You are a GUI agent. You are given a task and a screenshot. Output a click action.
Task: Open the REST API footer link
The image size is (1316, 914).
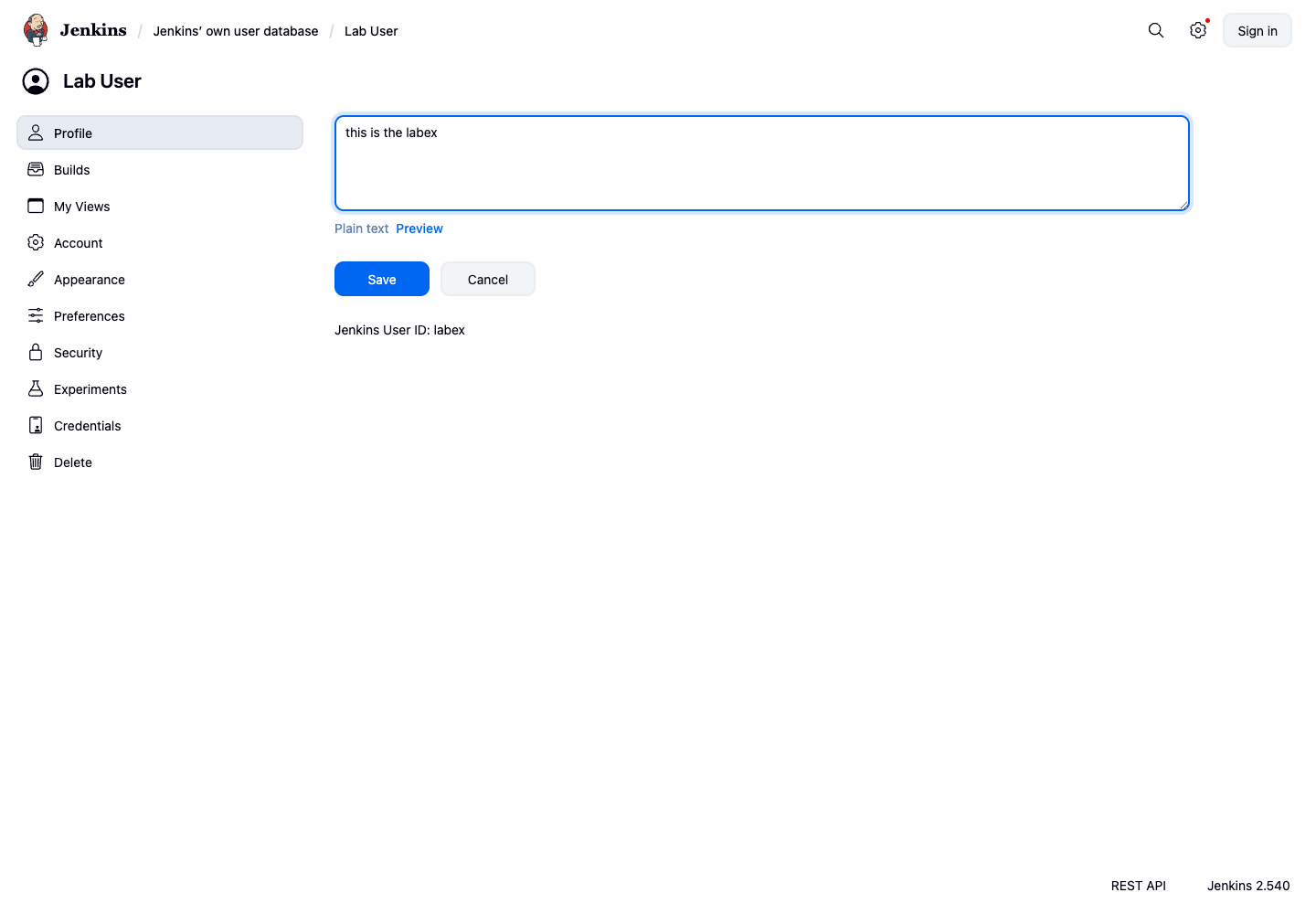tap(1139, 886)
